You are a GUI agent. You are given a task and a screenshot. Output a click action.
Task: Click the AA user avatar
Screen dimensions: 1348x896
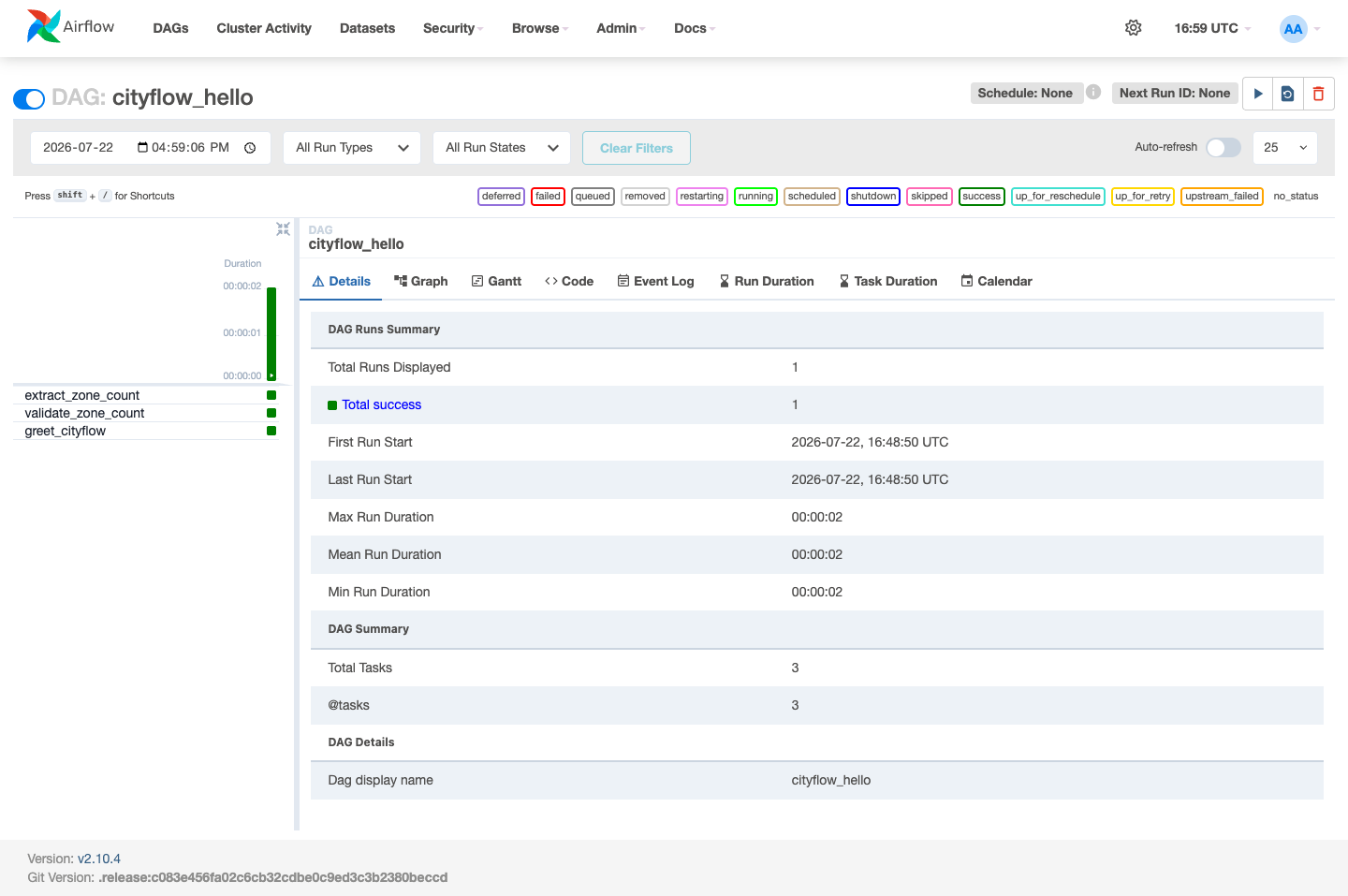point(1293,29)
